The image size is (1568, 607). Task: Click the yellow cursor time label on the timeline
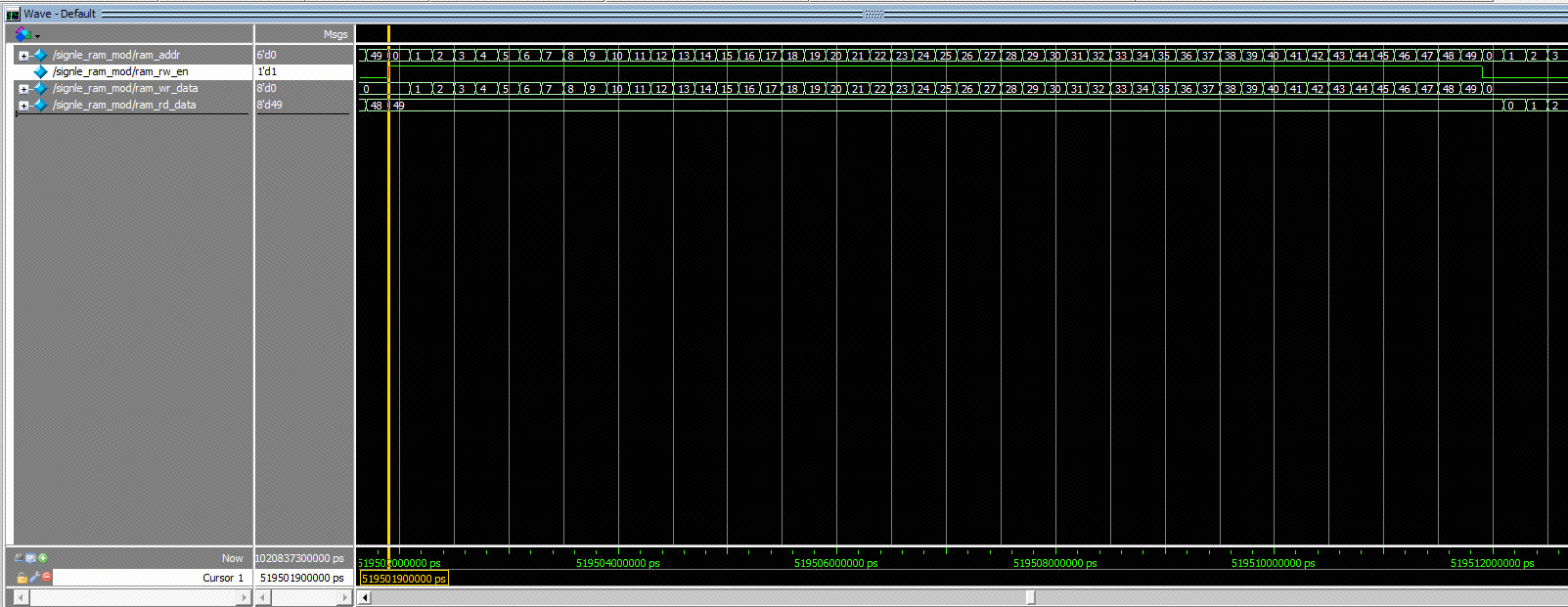click(404, 579)
